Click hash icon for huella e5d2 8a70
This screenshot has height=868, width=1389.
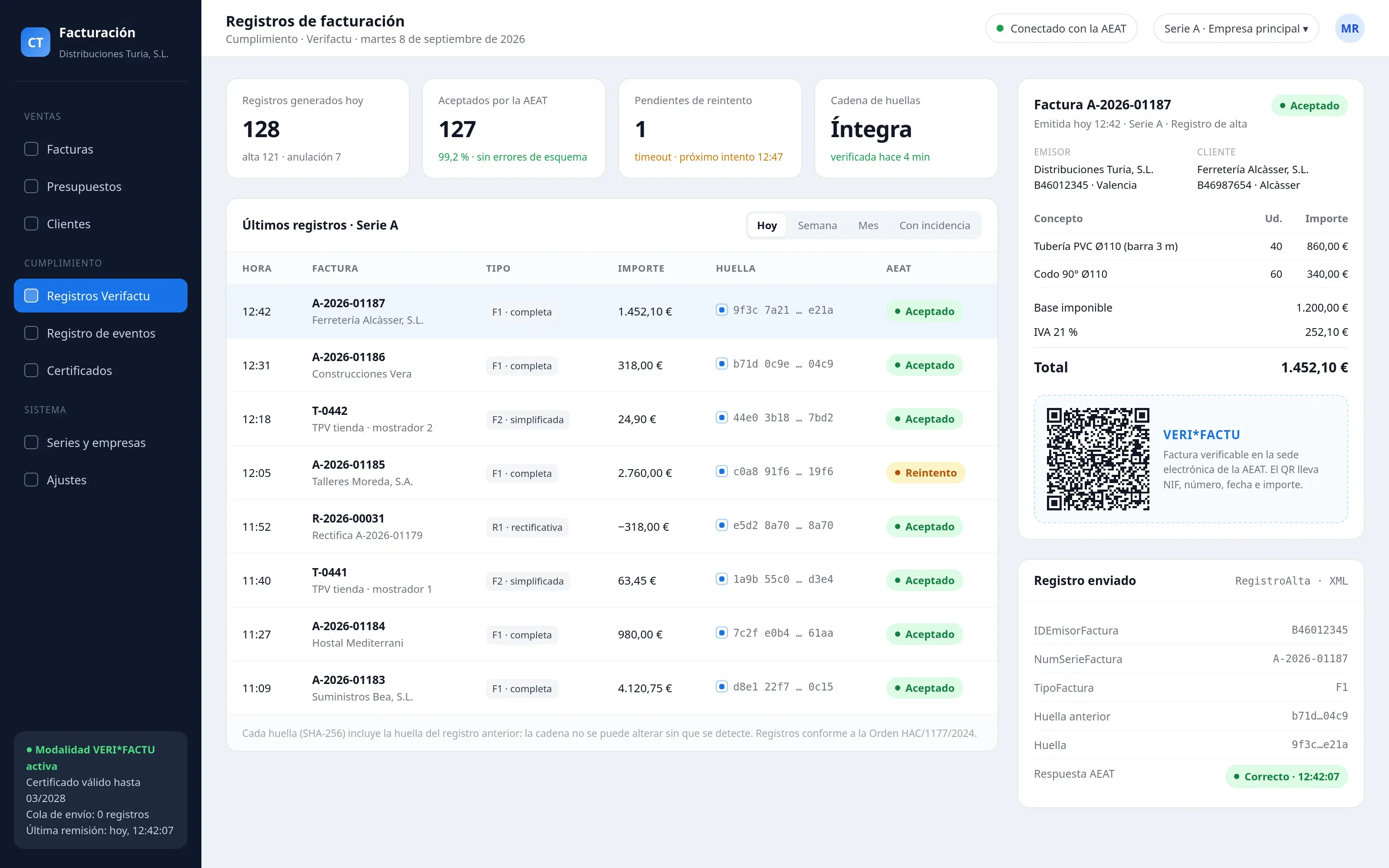pyautogui.click(x=722, y=525)
